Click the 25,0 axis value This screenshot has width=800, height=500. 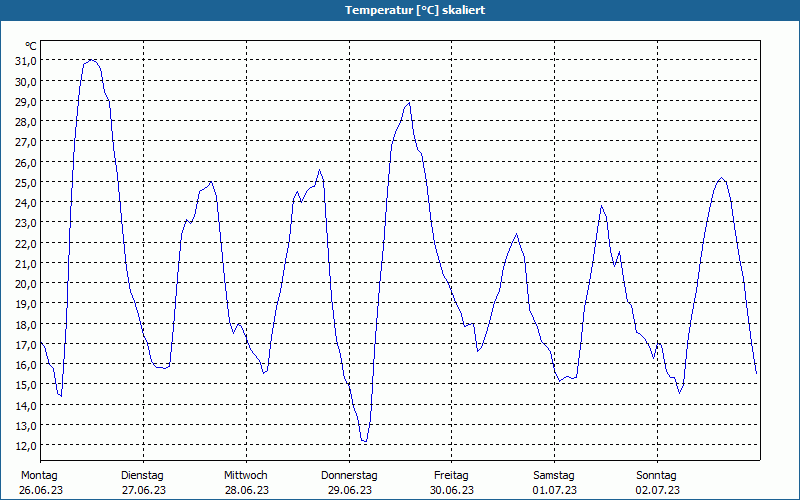(x=26, y=182)
